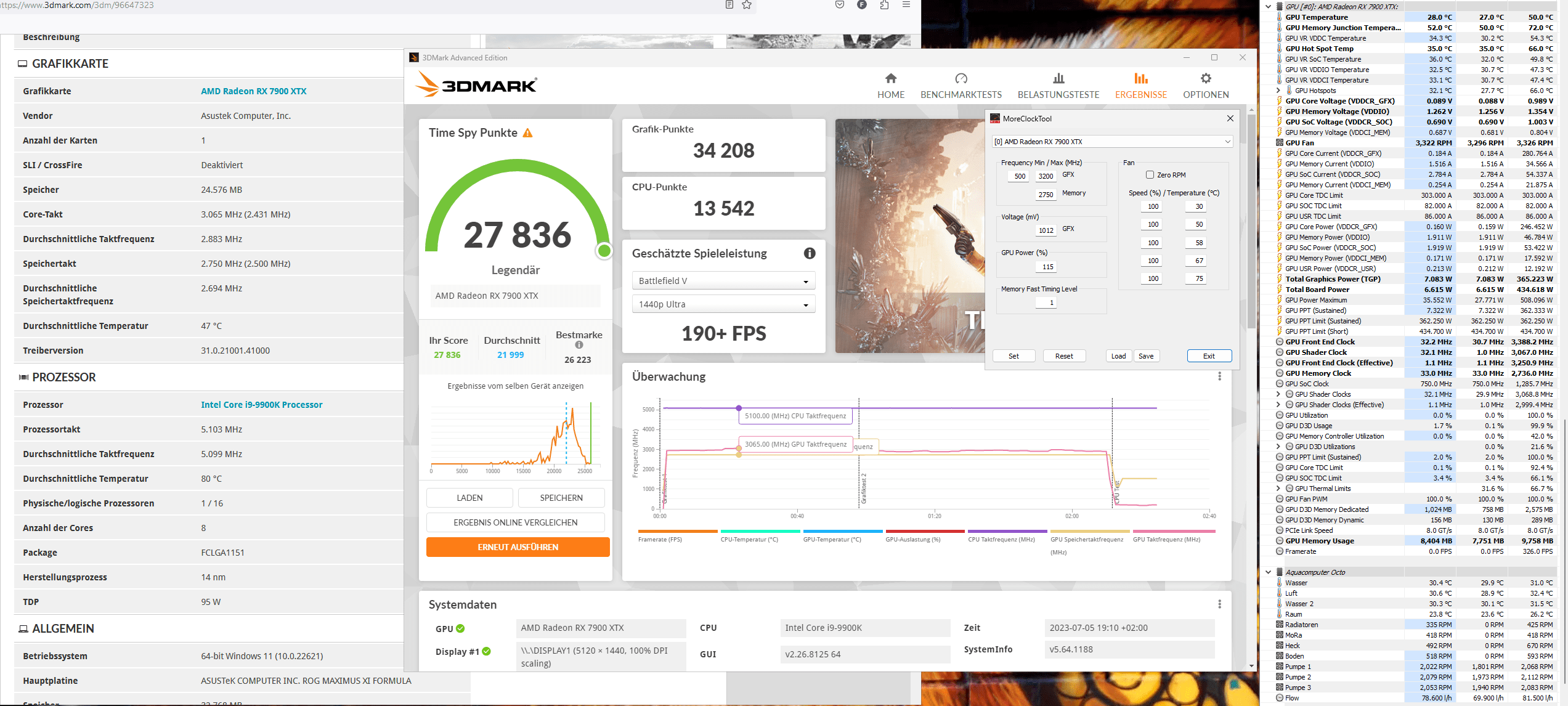The height and width of the screenshot is (706, 1568).
Task: Click the GFX max frequency field 3200
Action: click(1046, 176)
